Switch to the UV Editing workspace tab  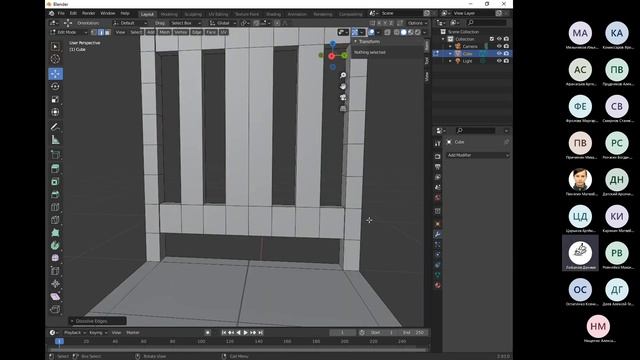tap(218, 14)
